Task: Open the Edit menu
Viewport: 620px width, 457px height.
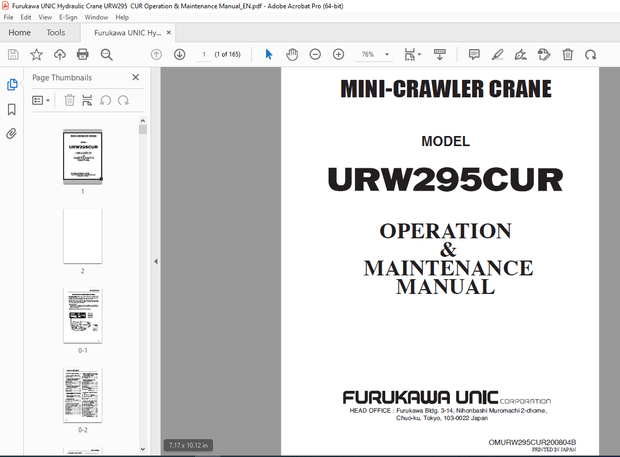Action: [x=26, y=17]
